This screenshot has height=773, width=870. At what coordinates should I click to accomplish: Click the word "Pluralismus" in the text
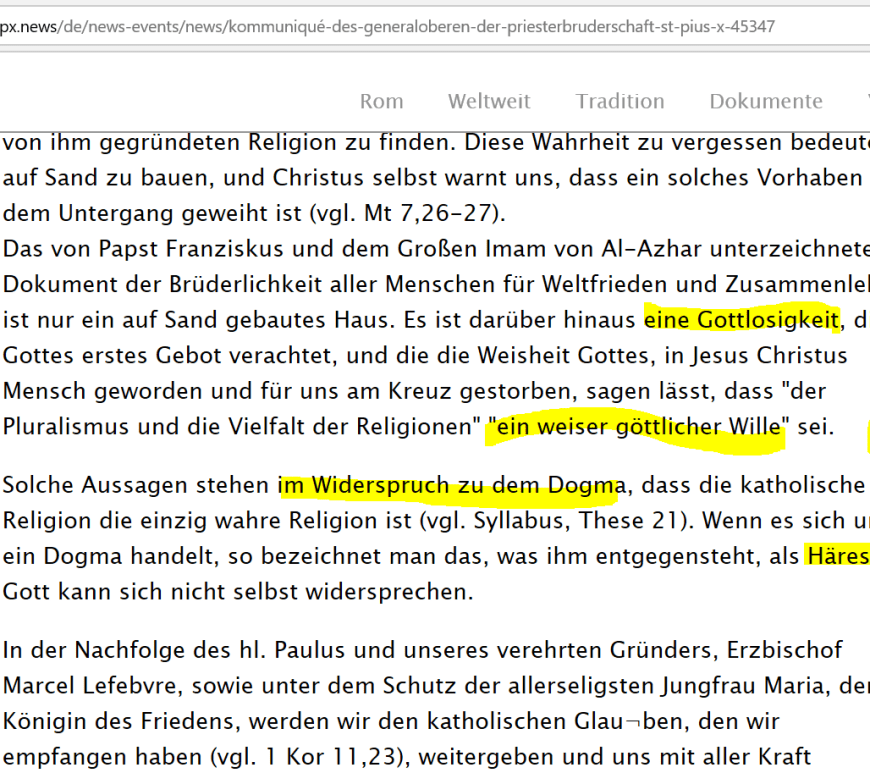coord(75,427)
